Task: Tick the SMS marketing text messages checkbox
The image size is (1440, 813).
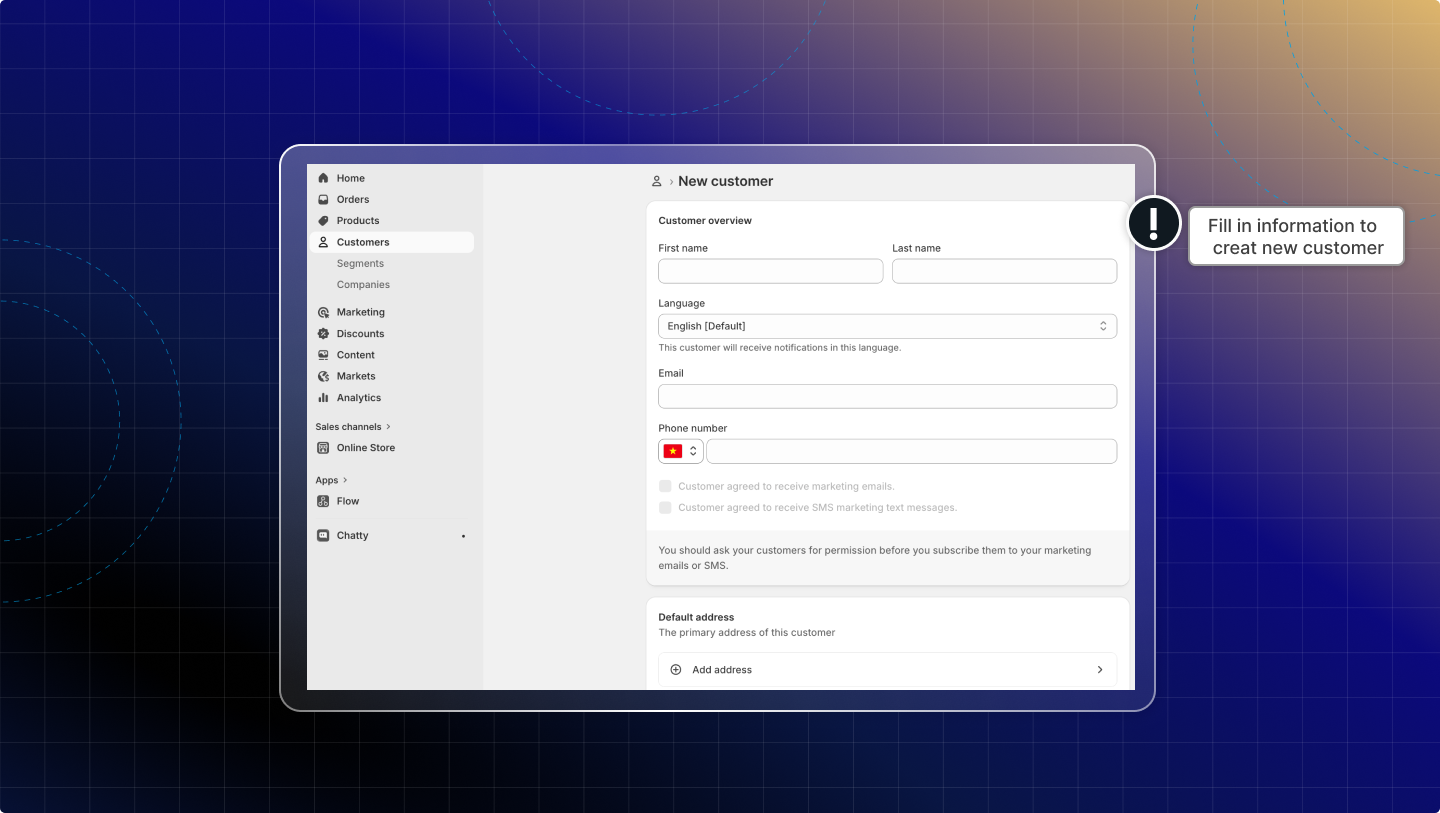Action: tap(665, 508)
